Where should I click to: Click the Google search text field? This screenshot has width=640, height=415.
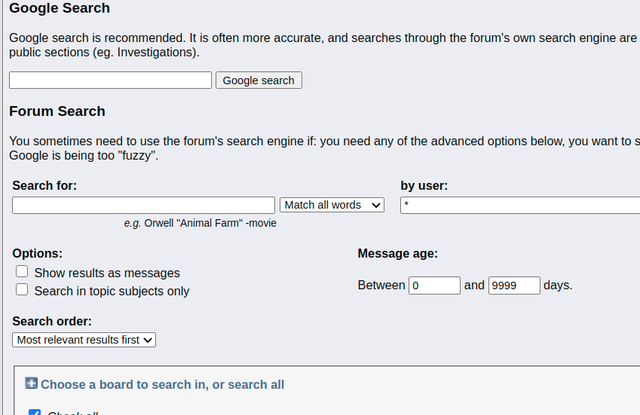click(x=111, y=80)
